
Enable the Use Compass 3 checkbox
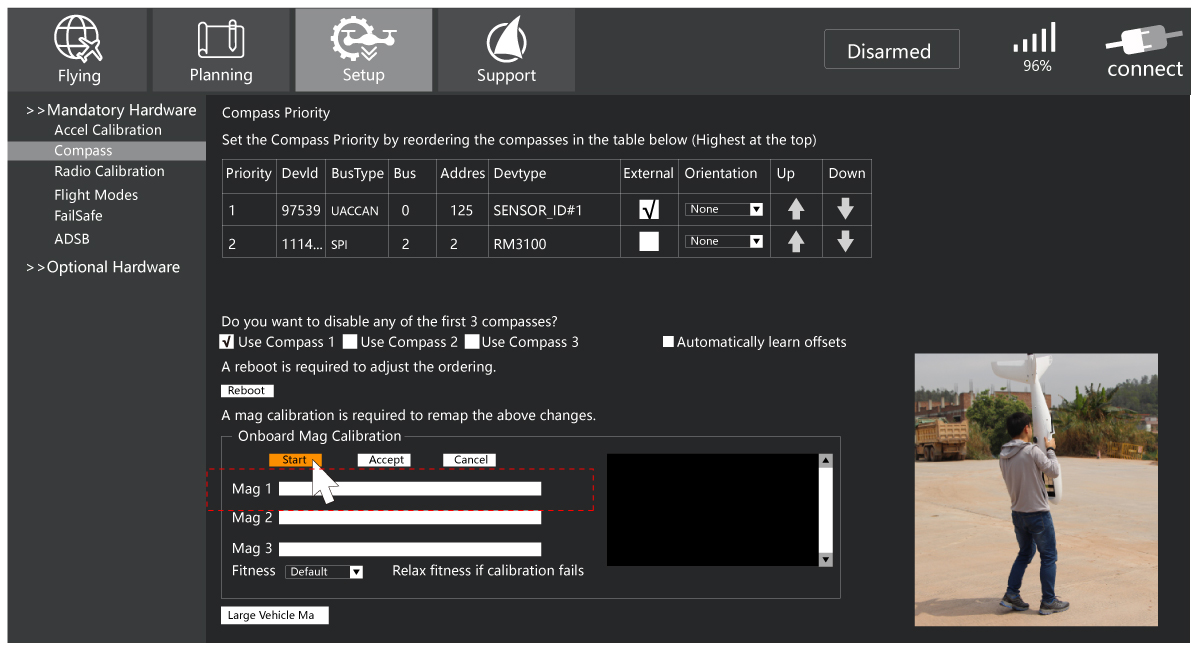[x=472, y=342]
